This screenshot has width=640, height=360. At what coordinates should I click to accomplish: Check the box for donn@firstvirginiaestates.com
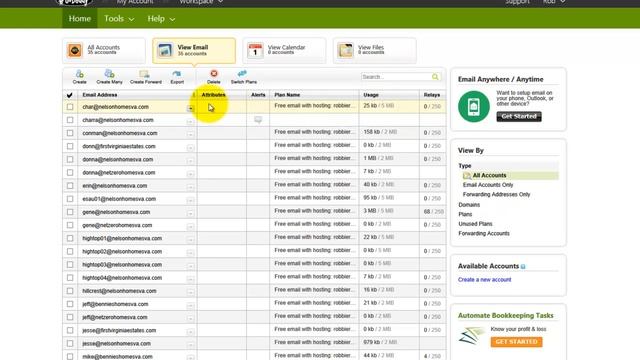point(70,146)
